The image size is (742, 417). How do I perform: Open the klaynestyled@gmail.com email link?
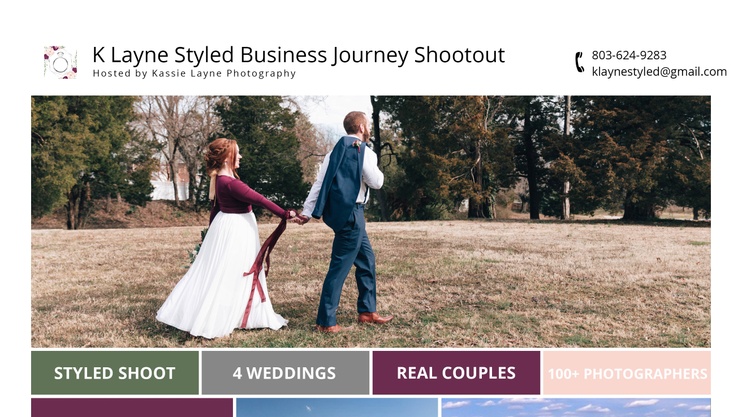point(659,72)
